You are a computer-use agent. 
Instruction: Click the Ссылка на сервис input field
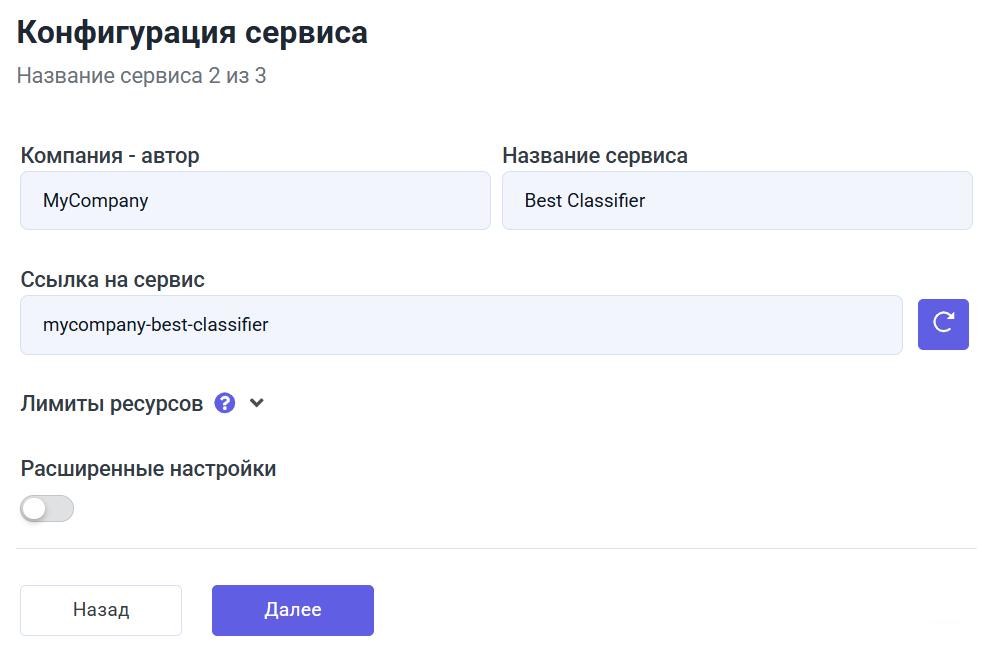point(462,324)
